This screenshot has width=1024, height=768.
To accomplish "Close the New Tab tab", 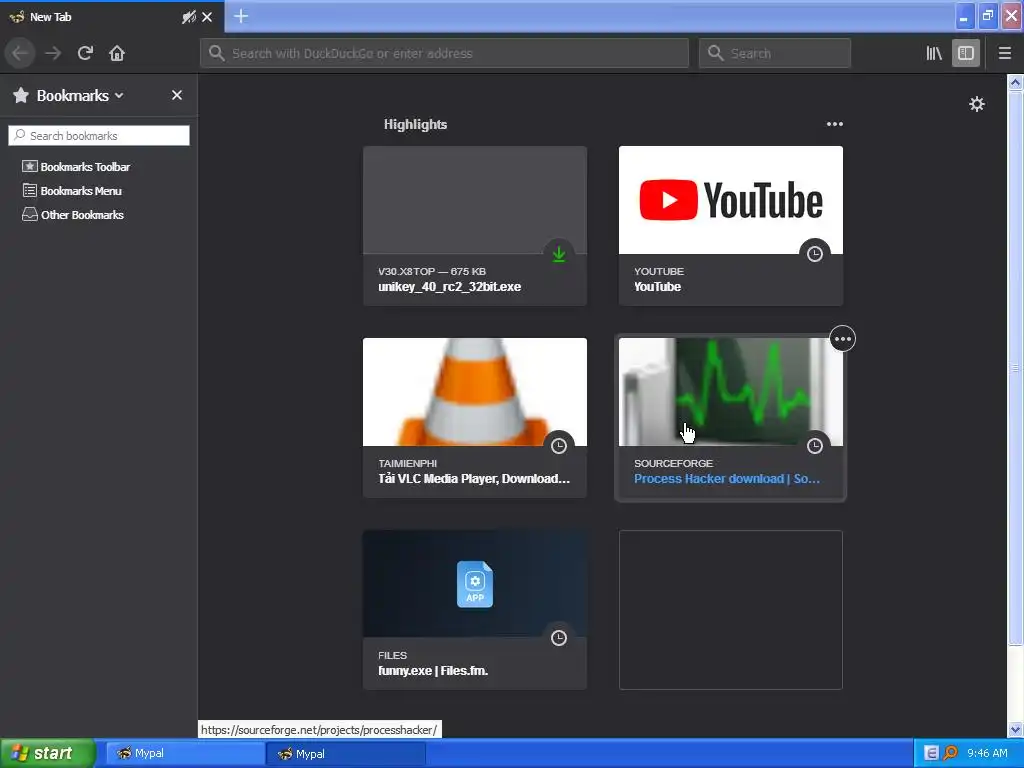I will [x=207, y=17].
